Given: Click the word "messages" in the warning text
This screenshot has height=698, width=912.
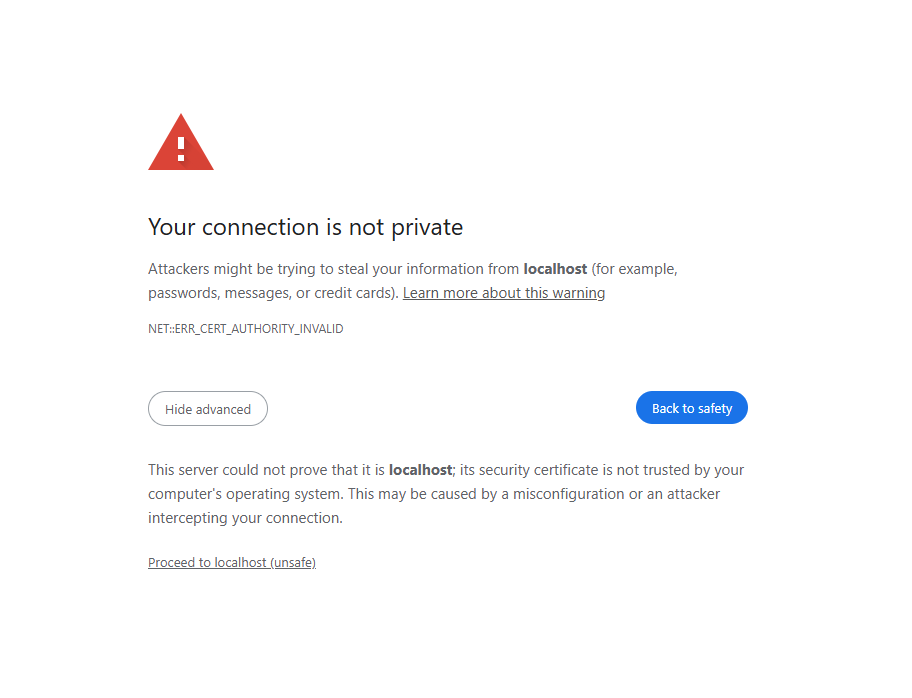Looking at the screenshot, I should pos(256,293).
